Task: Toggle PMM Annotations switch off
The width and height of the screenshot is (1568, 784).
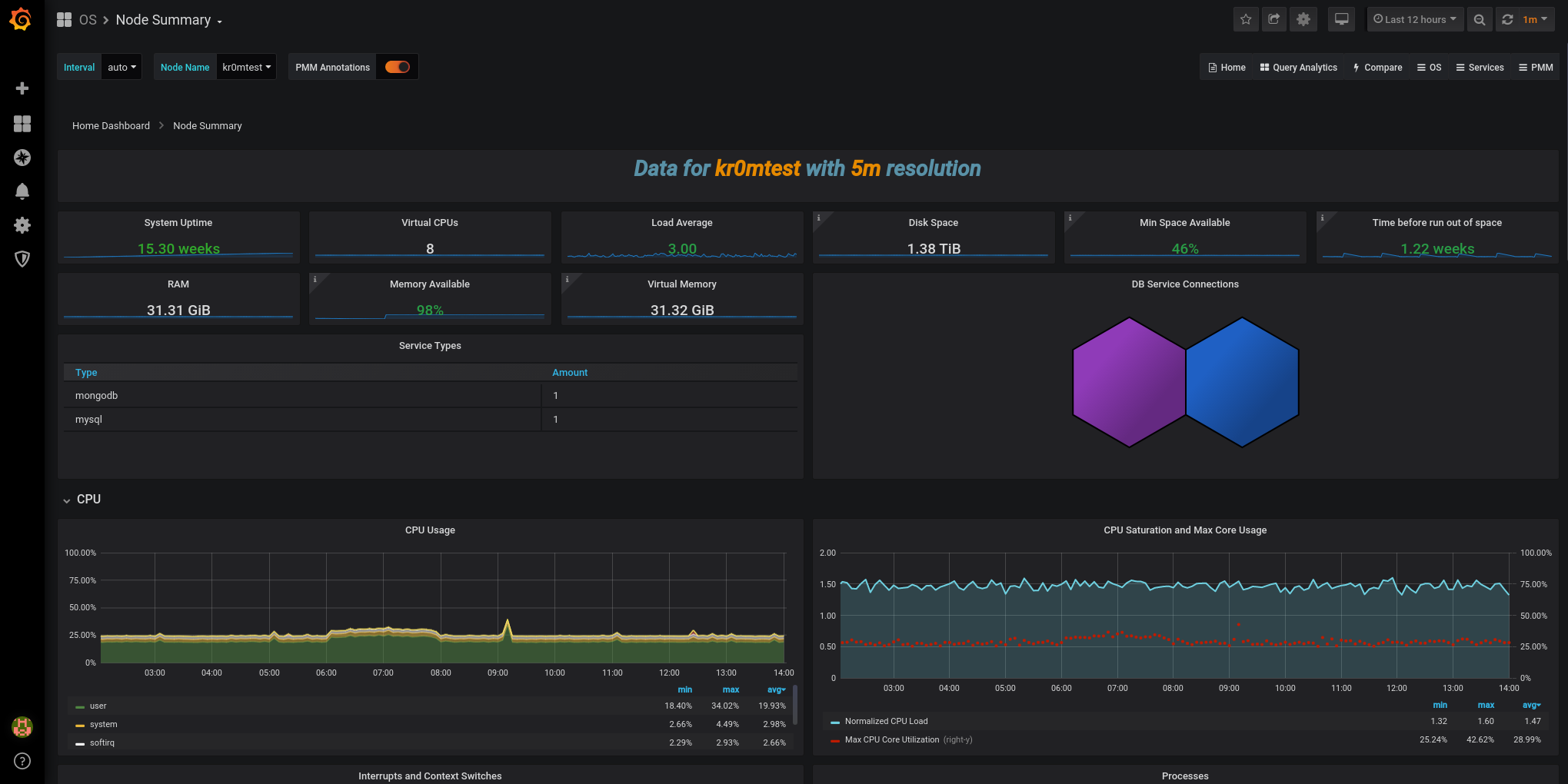Action: coord(398,67)
